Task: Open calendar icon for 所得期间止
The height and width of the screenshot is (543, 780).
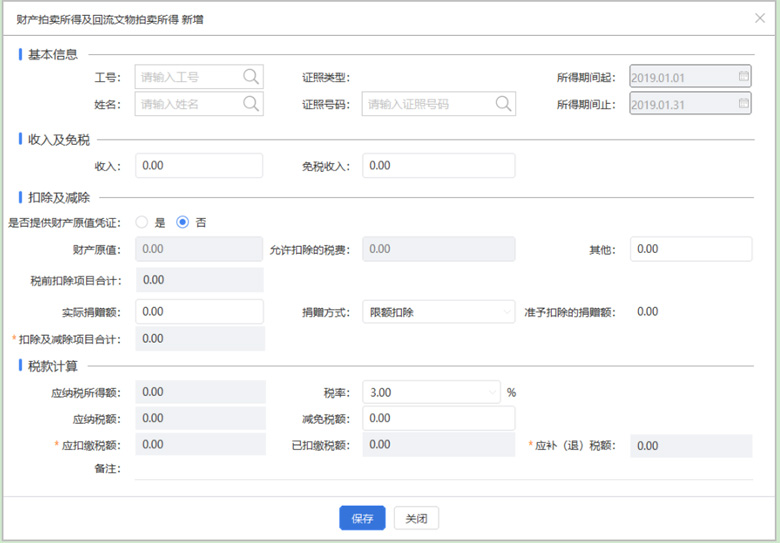Action: click(743, 103)
